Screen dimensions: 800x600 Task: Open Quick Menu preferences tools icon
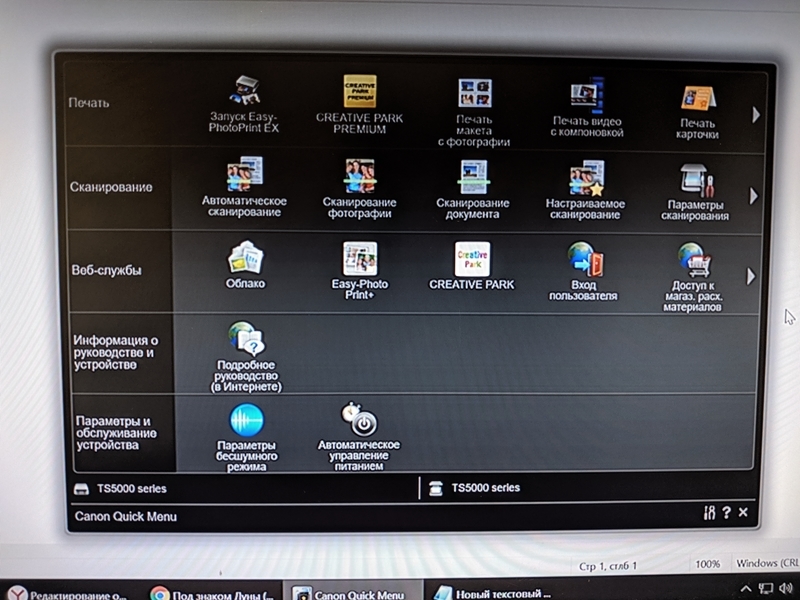click(709, 513)
